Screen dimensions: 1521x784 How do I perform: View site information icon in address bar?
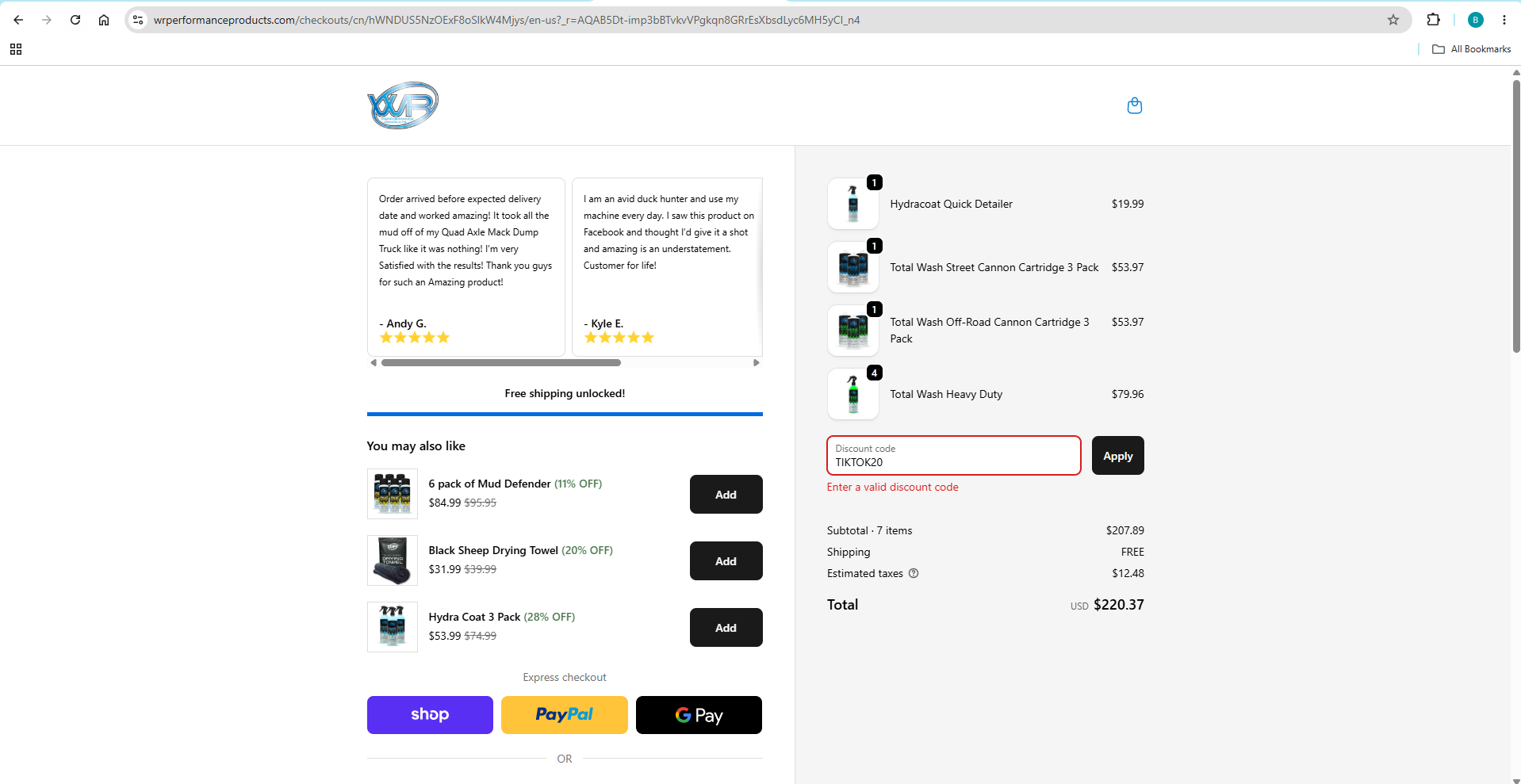(x=138, y=20)
